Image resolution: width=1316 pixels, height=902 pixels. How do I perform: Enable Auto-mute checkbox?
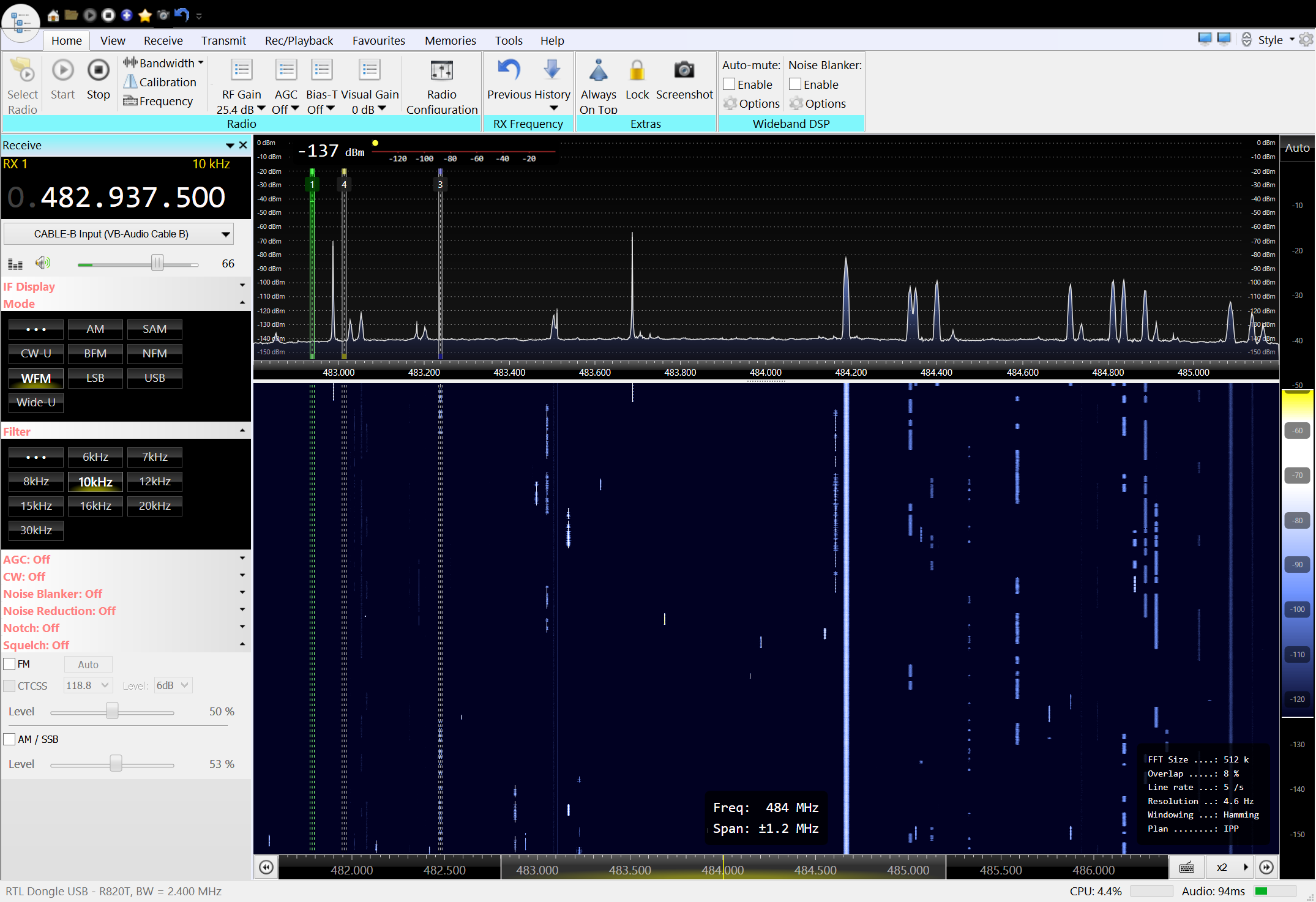(729, 84)
